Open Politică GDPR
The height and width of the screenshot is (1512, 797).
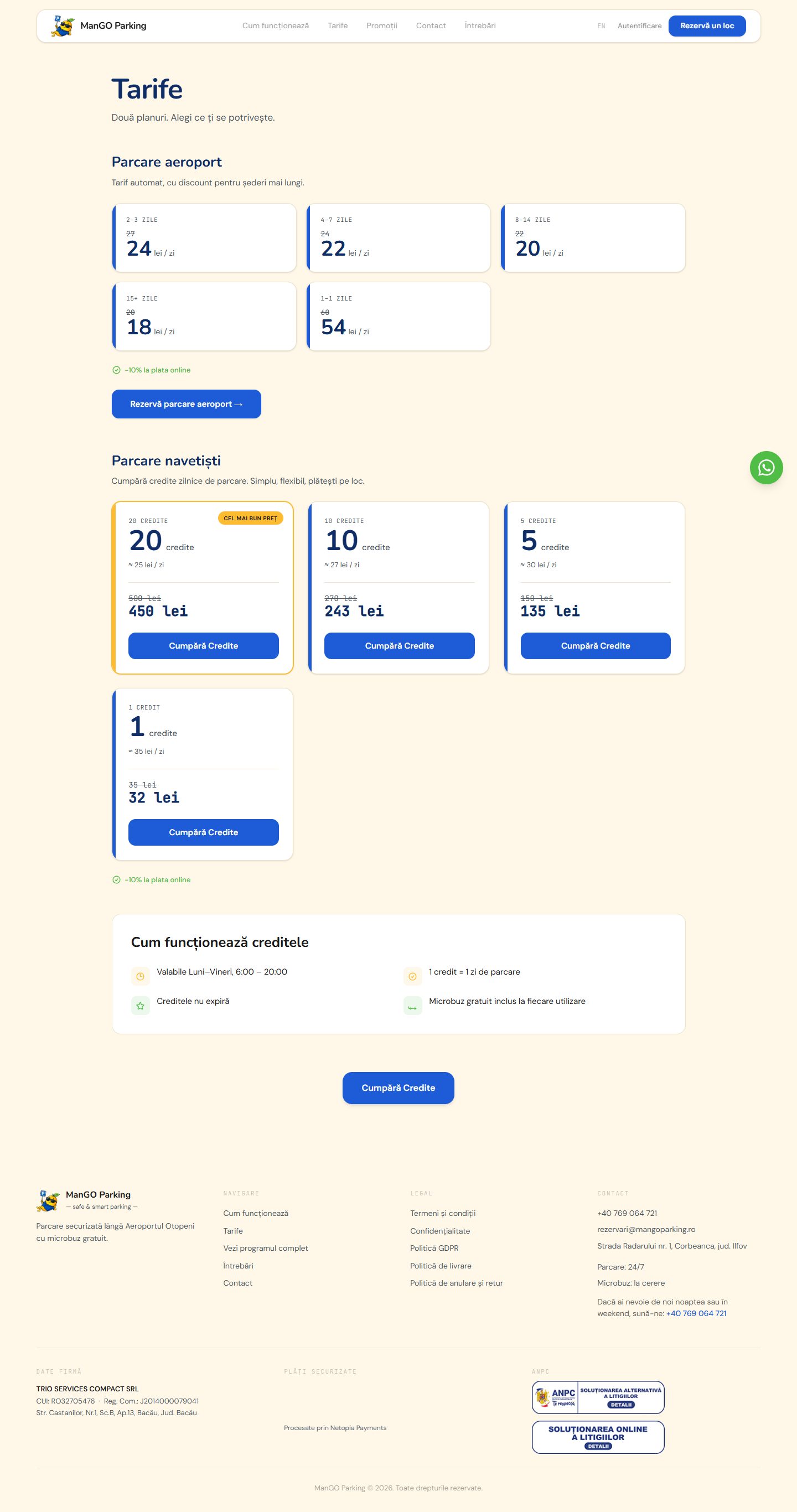(434, 1248)
